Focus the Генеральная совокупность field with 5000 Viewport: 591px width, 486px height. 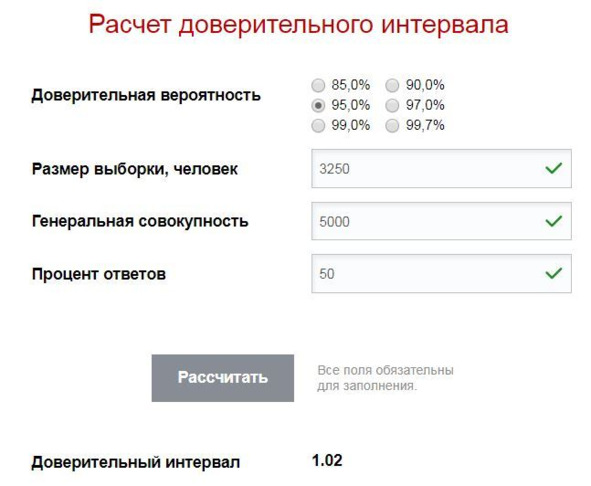click(x=441, y=221)
